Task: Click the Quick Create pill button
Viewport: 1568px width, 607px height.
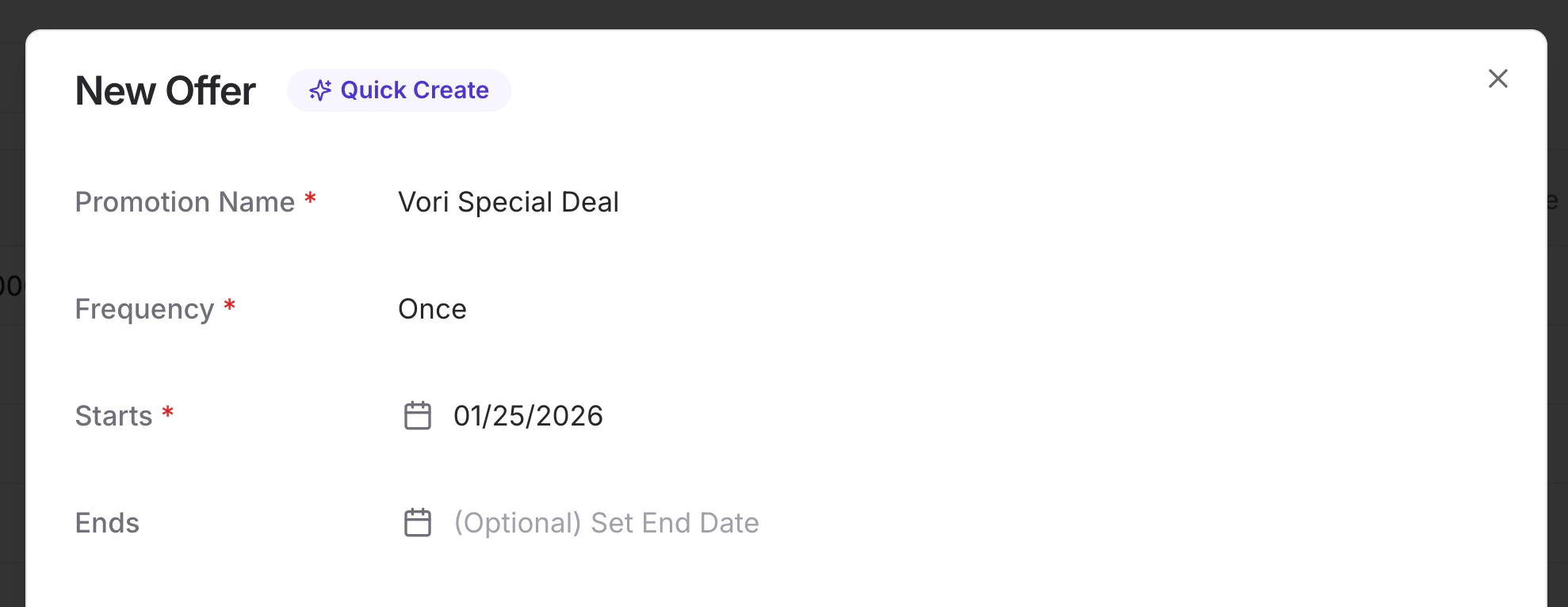Action: [x=399, y=90]
